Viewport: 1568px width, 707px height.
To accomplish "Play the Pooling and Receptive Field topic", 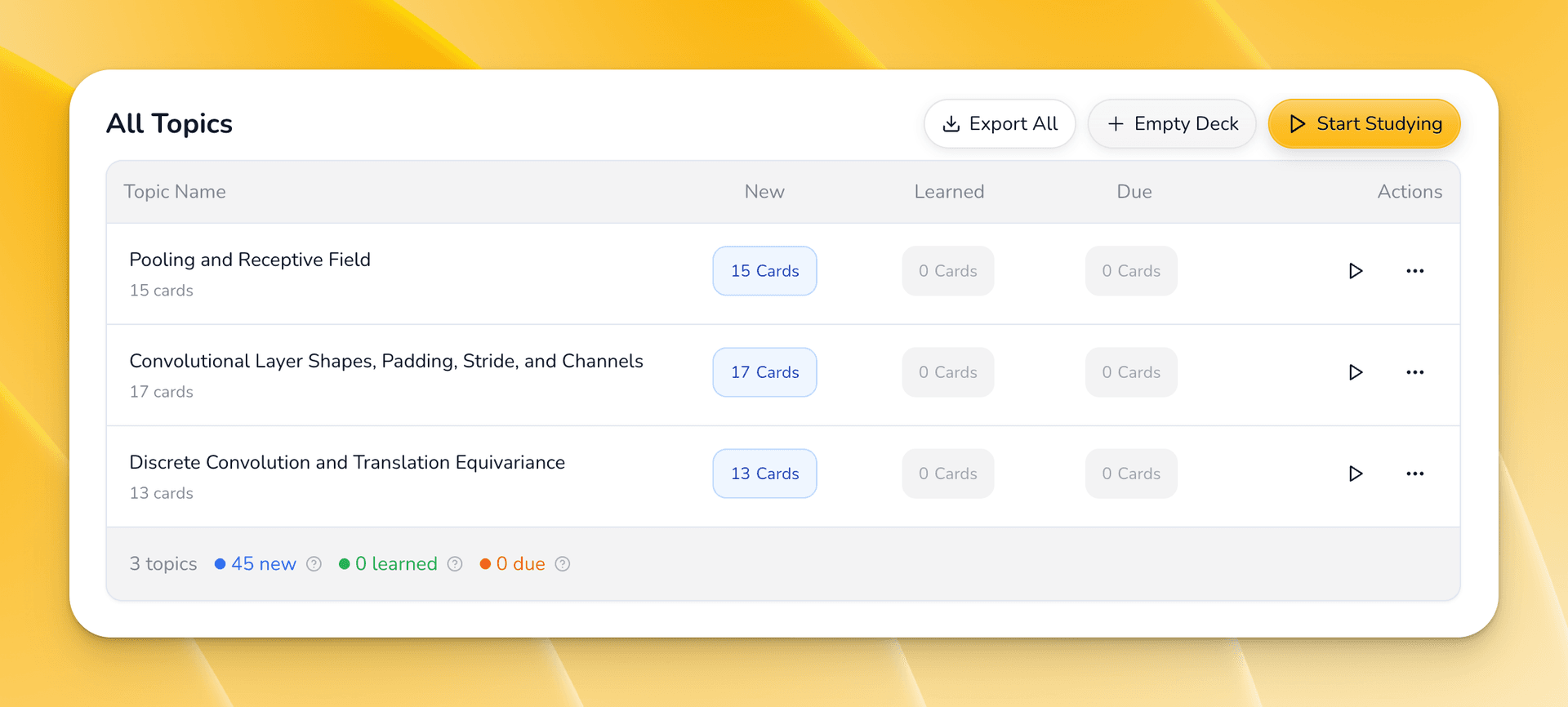I will coord(1355,271).
